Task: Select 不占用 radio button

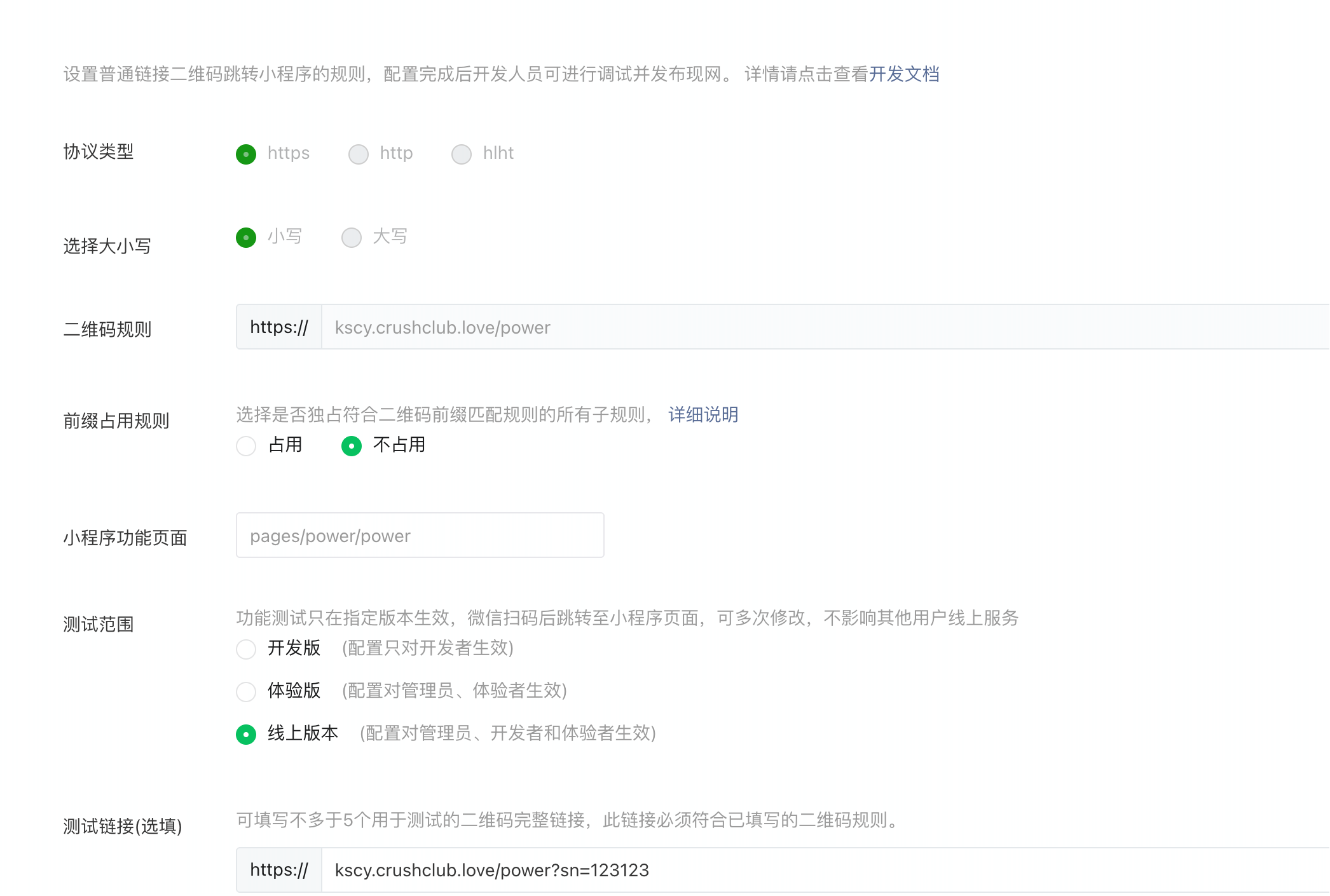Action: coord(352,445)
